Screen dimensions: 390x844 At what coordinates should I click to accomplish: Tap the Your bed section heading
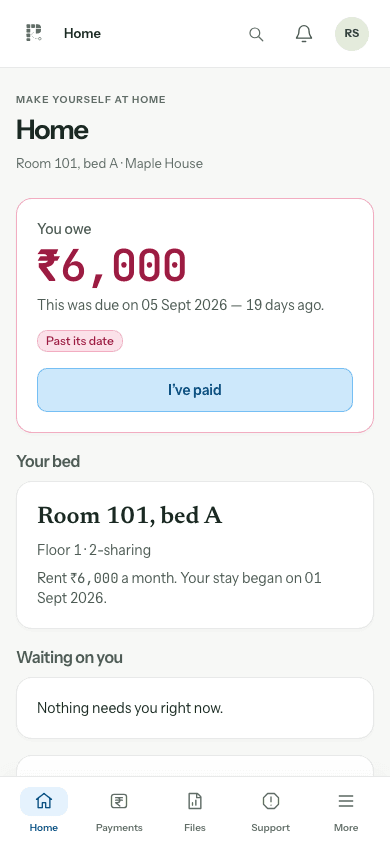tap(48, 461)
